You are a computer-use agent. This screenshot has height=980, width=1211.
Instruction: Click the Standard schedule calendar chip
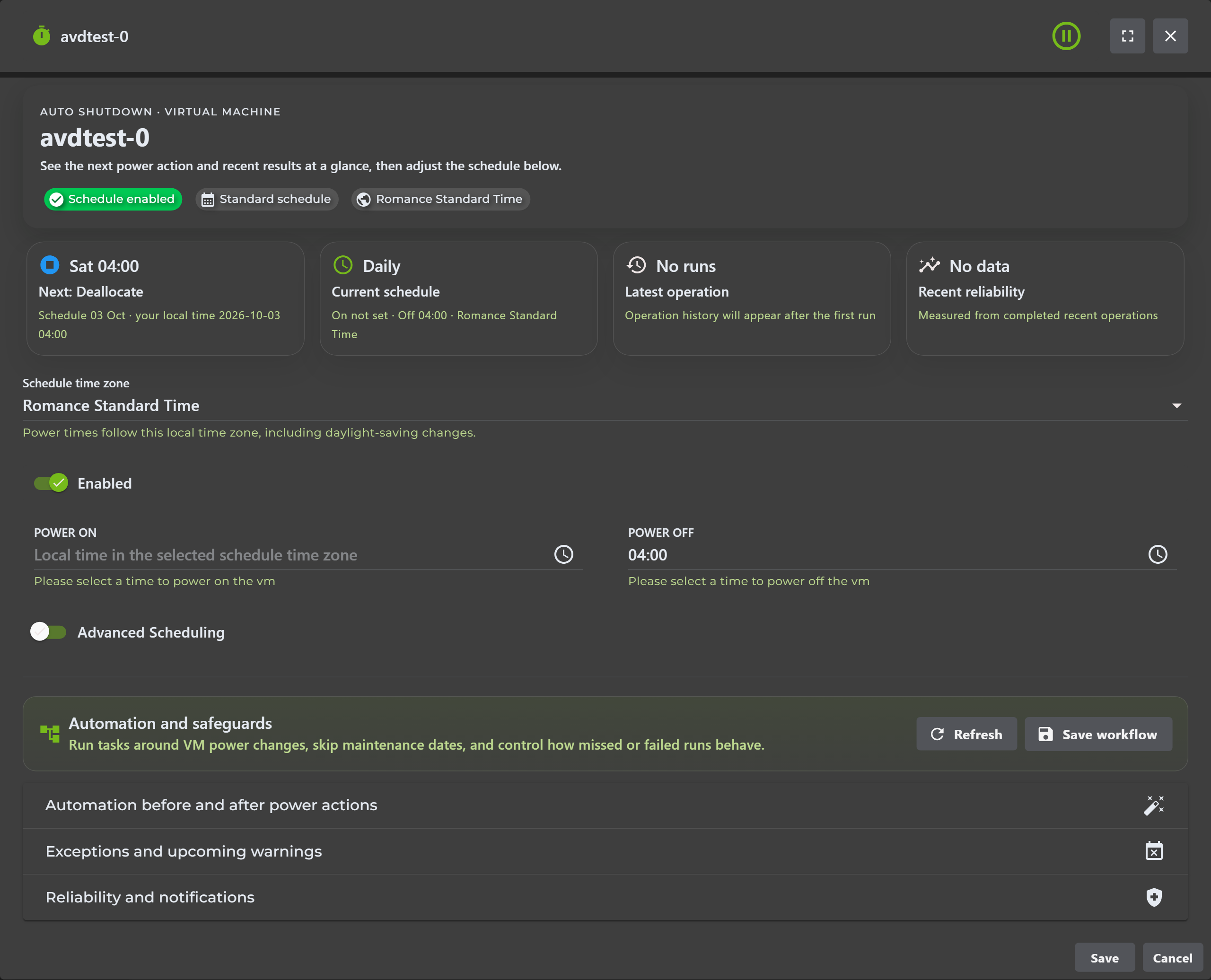(266, 199)
